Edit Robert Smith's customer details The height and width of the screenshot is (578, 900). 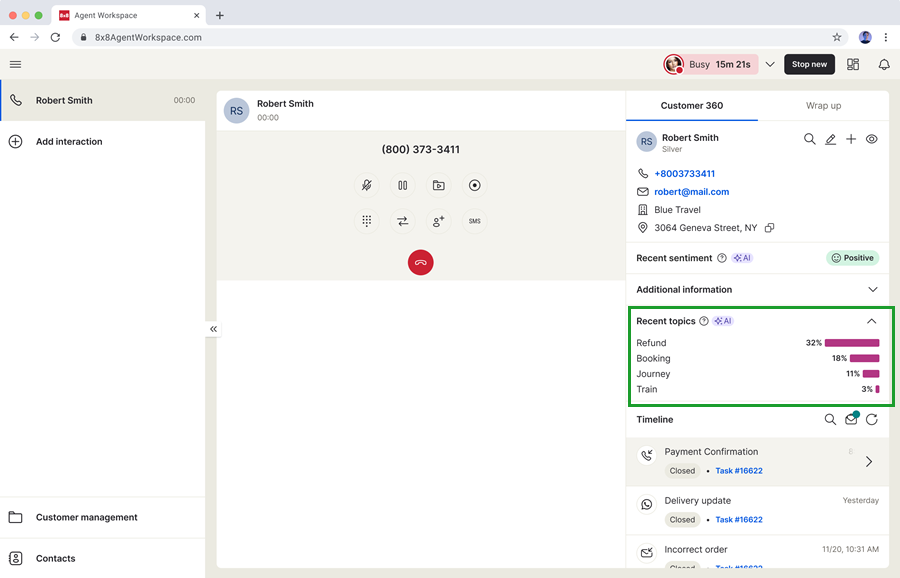(x=830, y=140)
